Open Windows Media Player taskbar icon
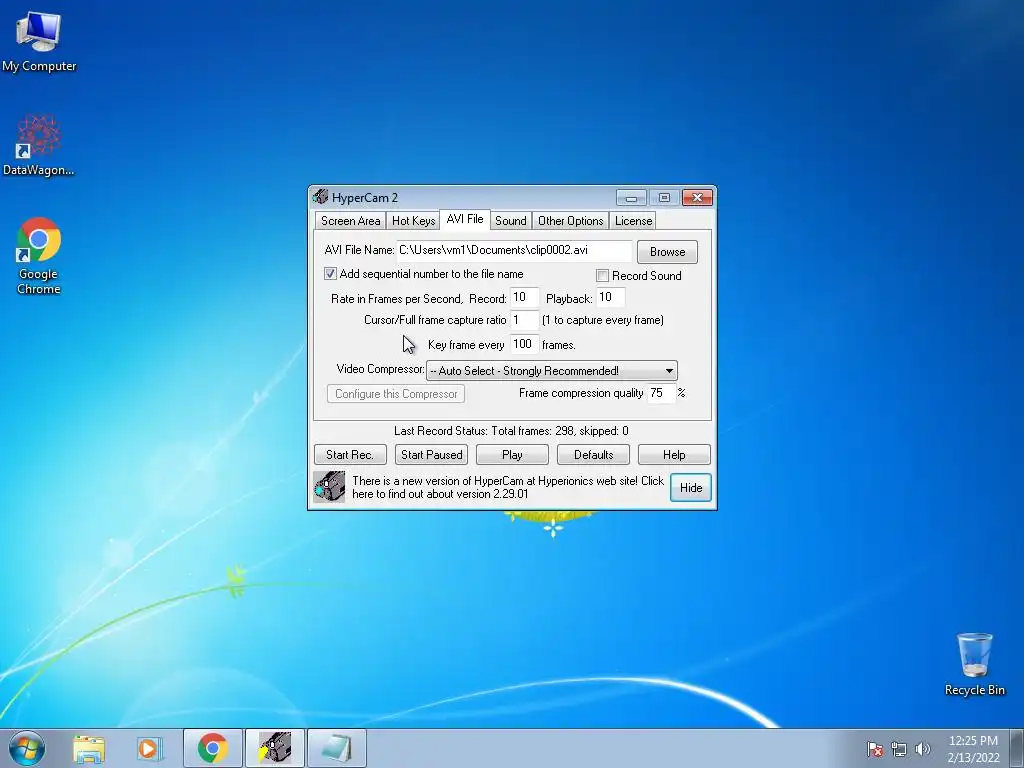1024x768 pixels. coord(150,749)
